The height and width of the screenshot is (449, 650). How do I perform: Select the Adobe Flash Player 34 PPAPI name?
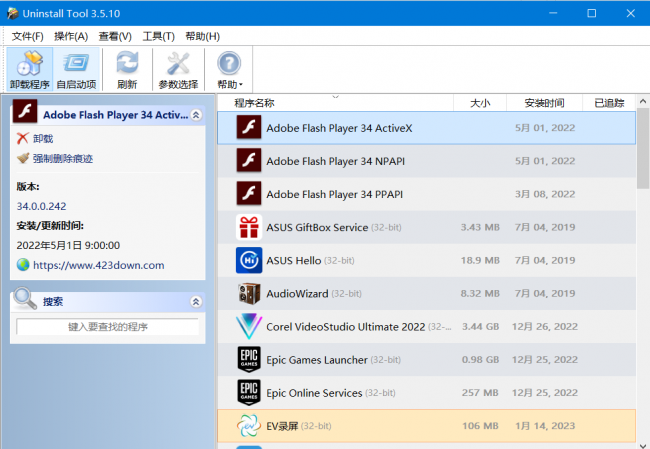(334, 194)
